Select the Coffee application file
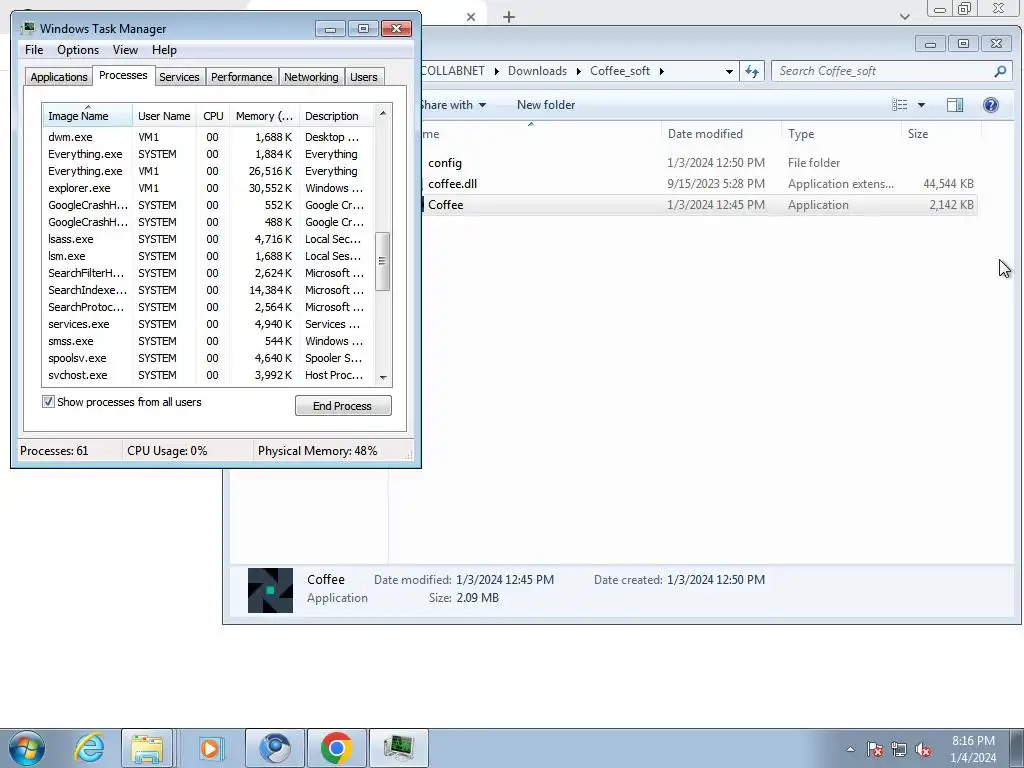1024x768 pixels. click(x=699, y=204)
